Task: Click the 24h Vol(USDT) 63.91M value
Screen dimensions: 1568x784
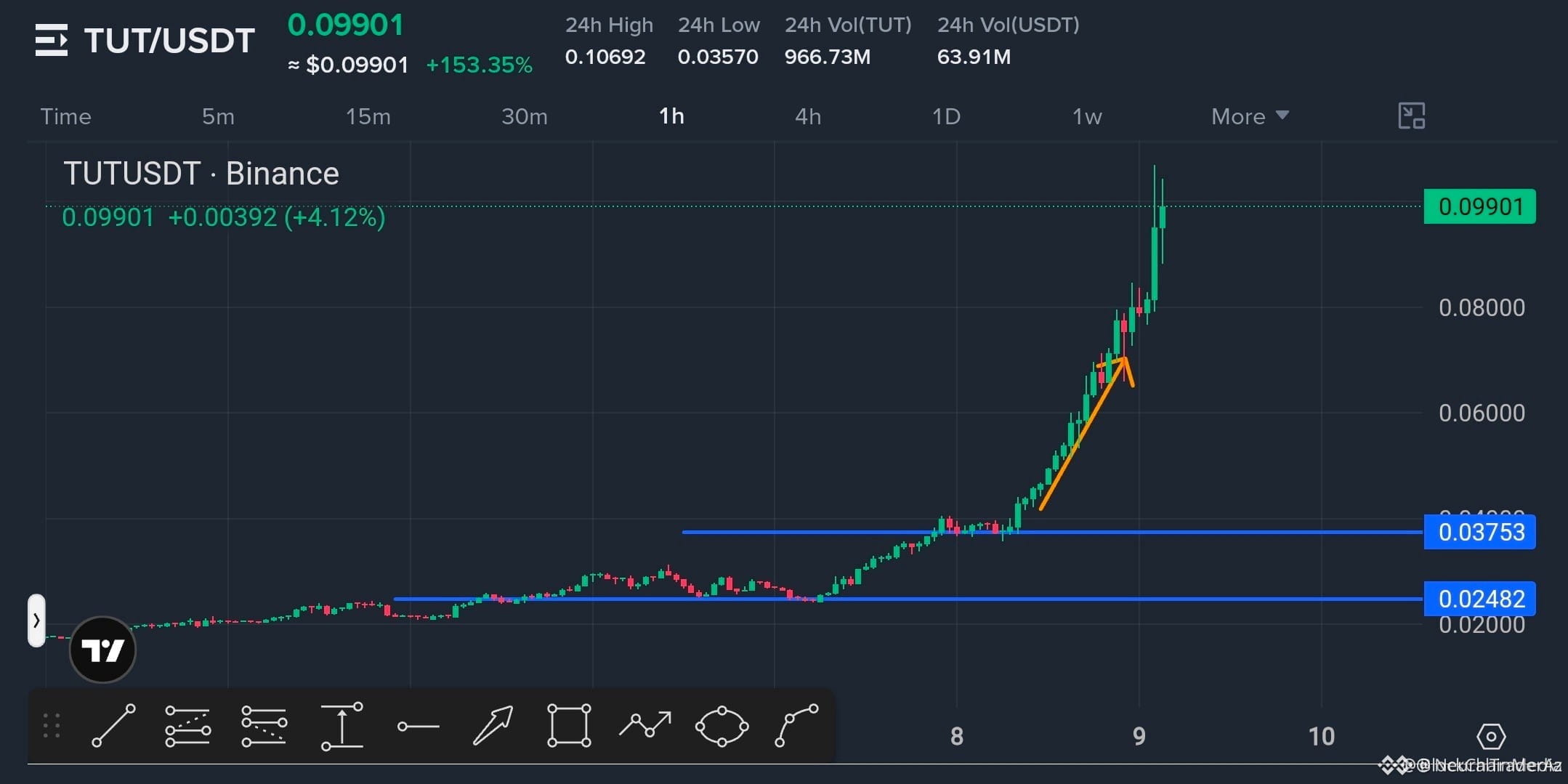Action: (x=974, y=57)
